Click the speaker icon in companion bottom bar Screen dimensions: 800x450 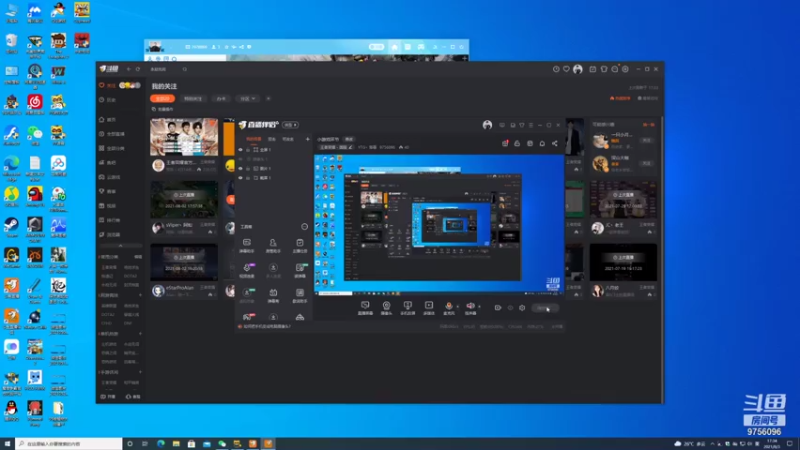470,308
